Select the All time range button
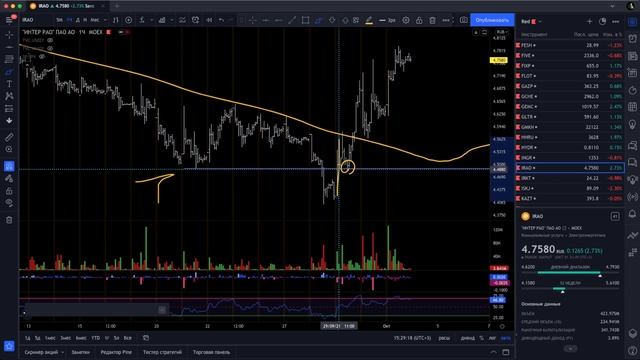This screenshot has height=360, width=640. 127,338
